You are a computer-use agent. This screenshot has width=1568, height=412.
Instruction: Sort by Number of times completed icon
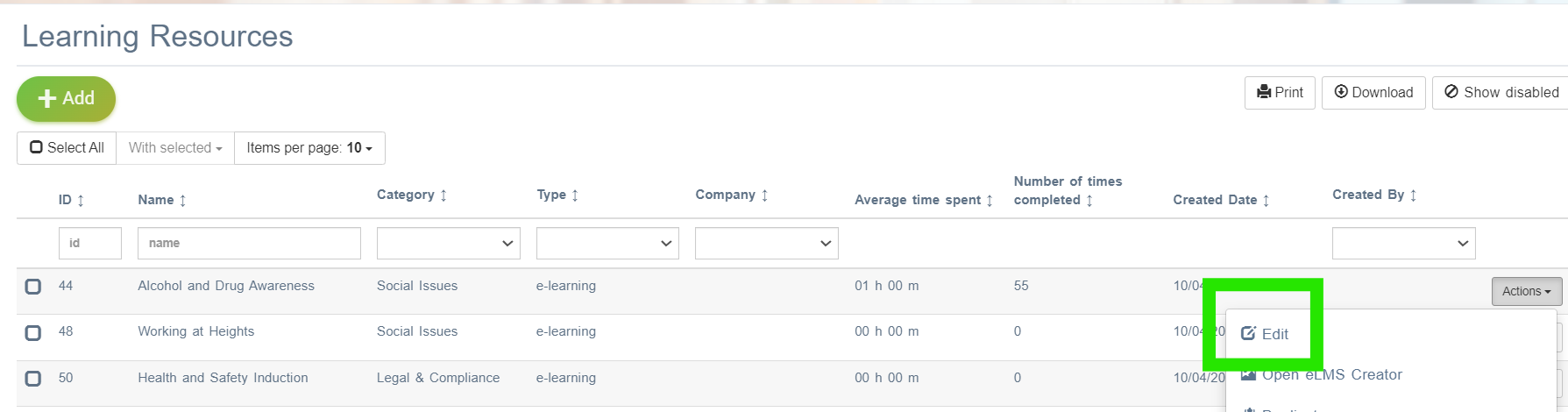1089,201
